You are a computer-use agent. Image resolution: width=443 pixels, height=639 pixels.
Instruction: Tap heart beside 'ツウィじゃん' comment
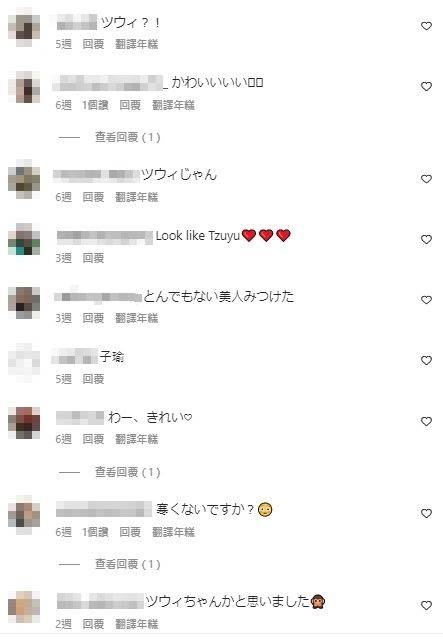click(x=426, y=179)
